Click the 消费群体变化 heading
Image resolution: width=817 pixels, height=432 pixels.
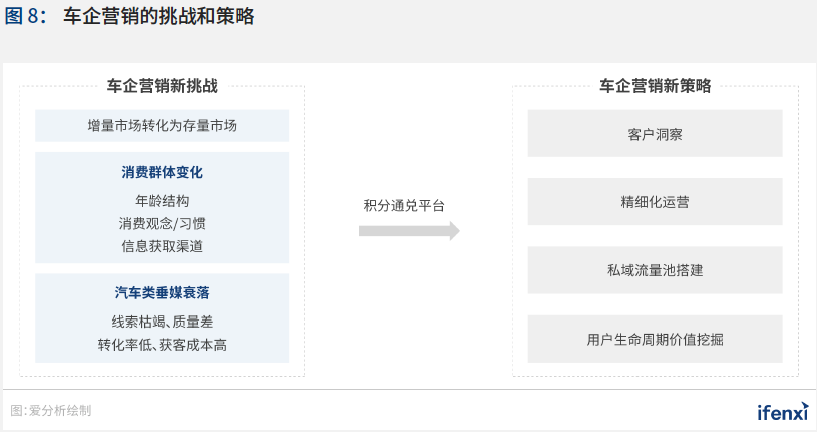[162, 172]
